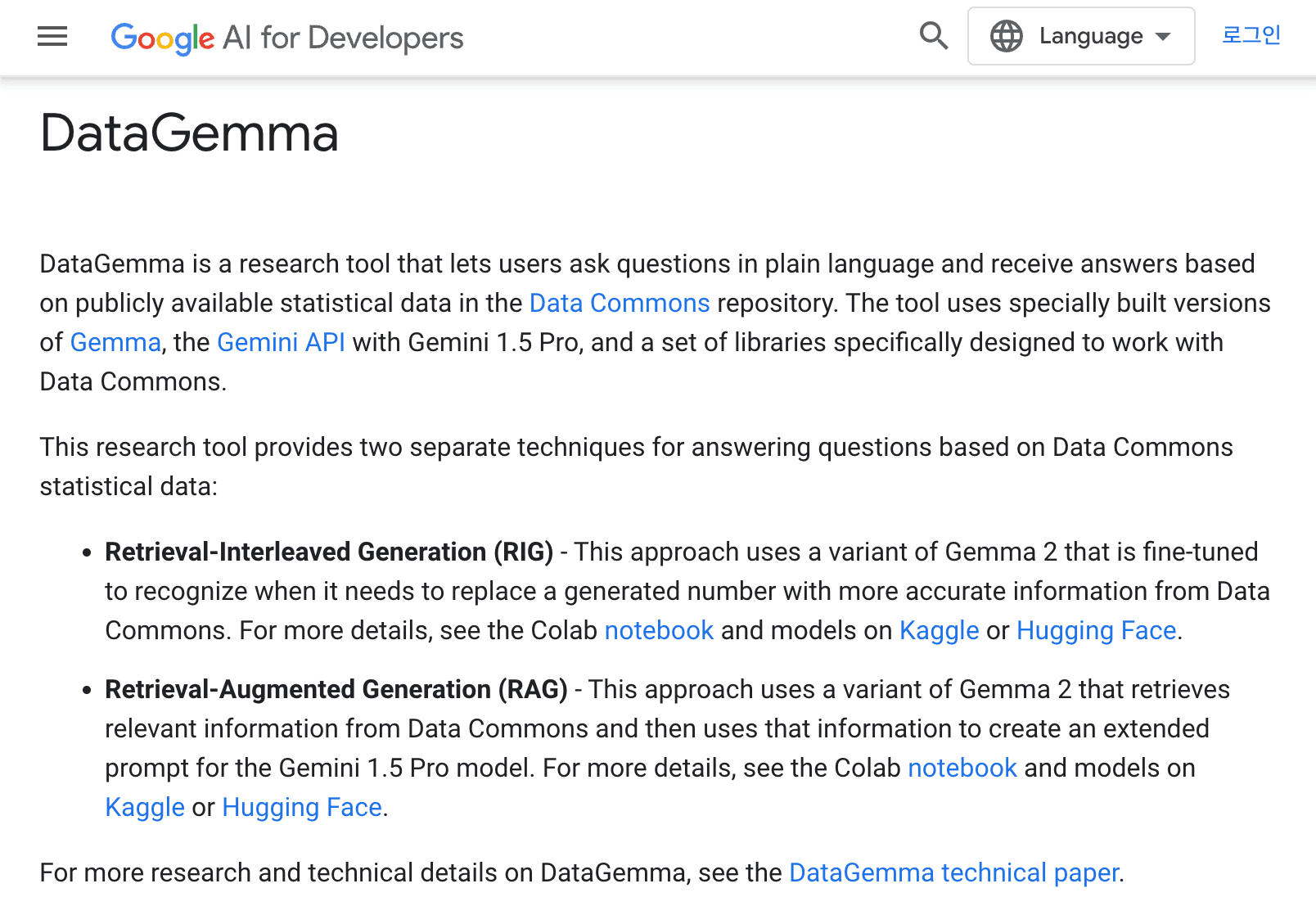The image size is (1316, 897).
Task: Click the 로그인 sign-in link
Action: click(1251, 35)
